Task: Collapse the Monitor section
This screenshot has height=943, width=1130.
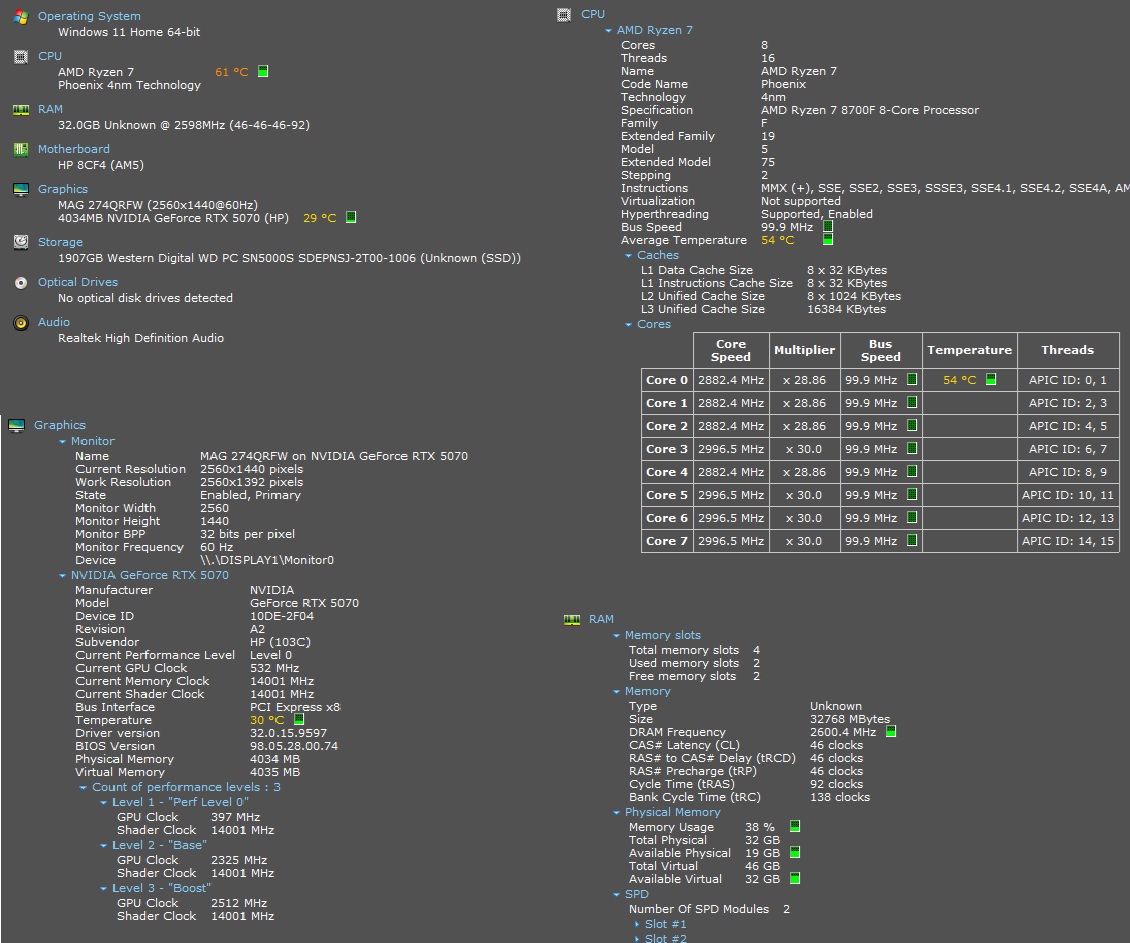Action: point(62,442)
